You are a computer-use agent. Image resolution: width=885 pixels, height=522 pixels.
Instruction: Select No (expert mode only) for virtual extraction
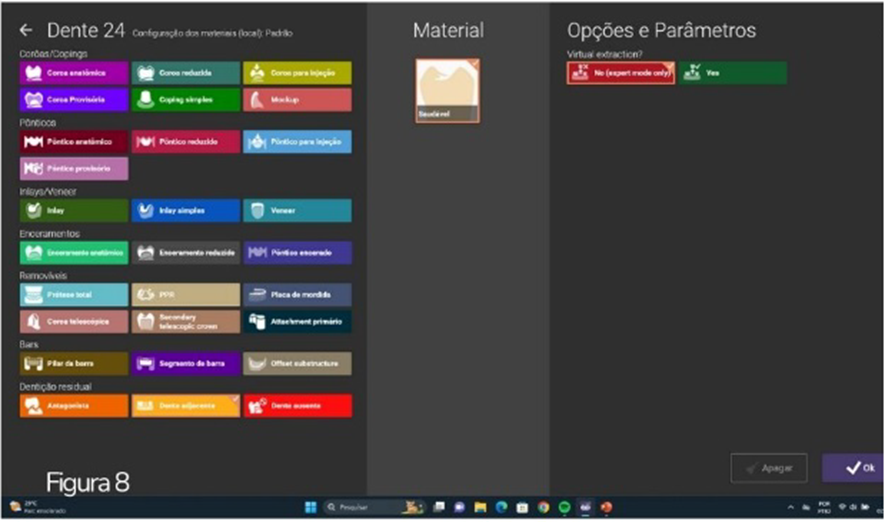[620, 73]
